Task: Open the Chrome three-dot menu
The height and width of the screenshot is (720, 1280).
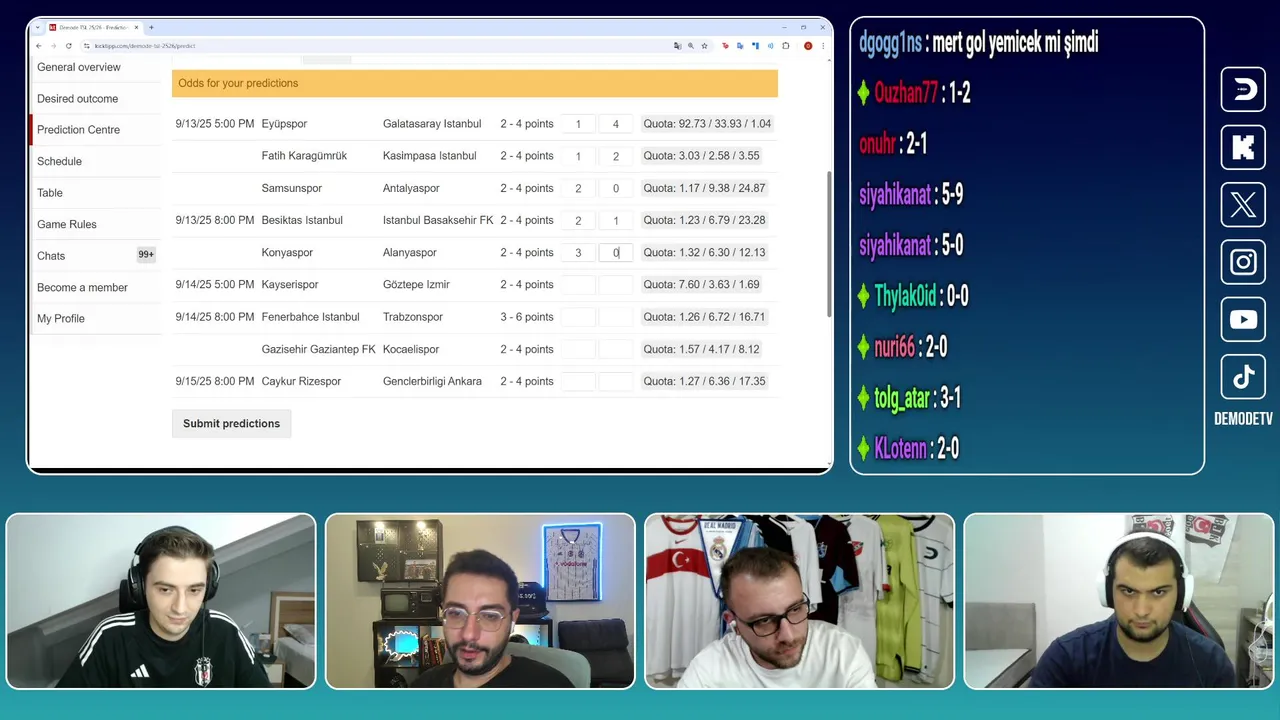Action: click(x=822, y=46)
